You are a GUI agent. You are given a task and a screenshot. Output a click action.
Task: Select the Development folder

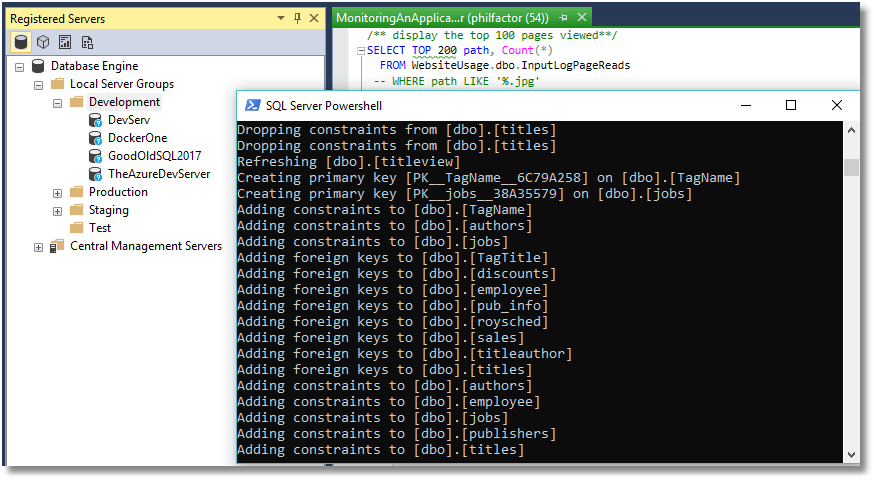(124, 102)
